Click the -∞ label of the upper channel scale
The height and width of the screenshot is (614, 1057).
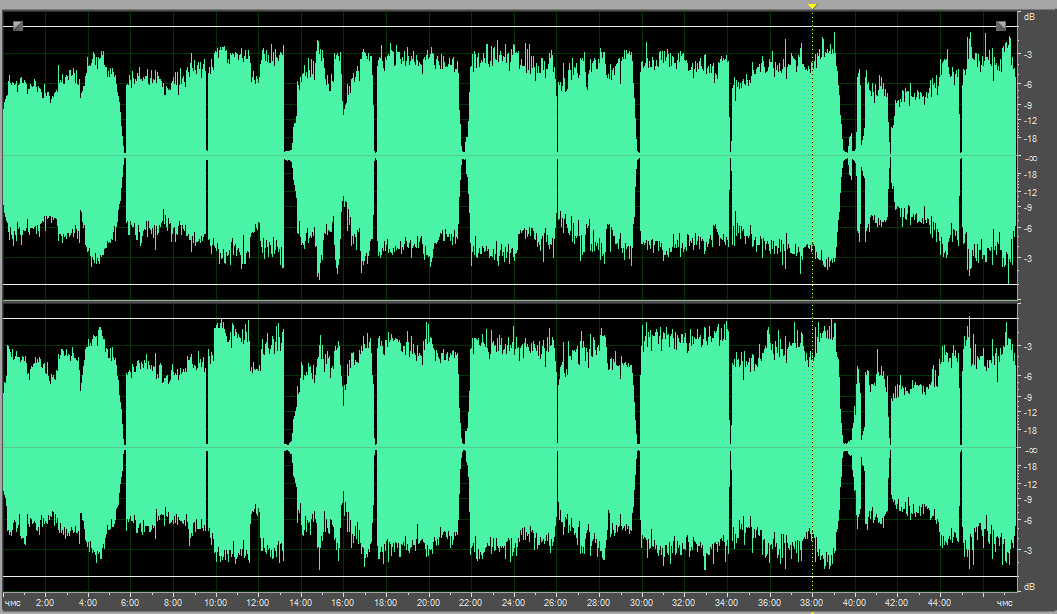pyautogui.click(x=1031, y=158)
